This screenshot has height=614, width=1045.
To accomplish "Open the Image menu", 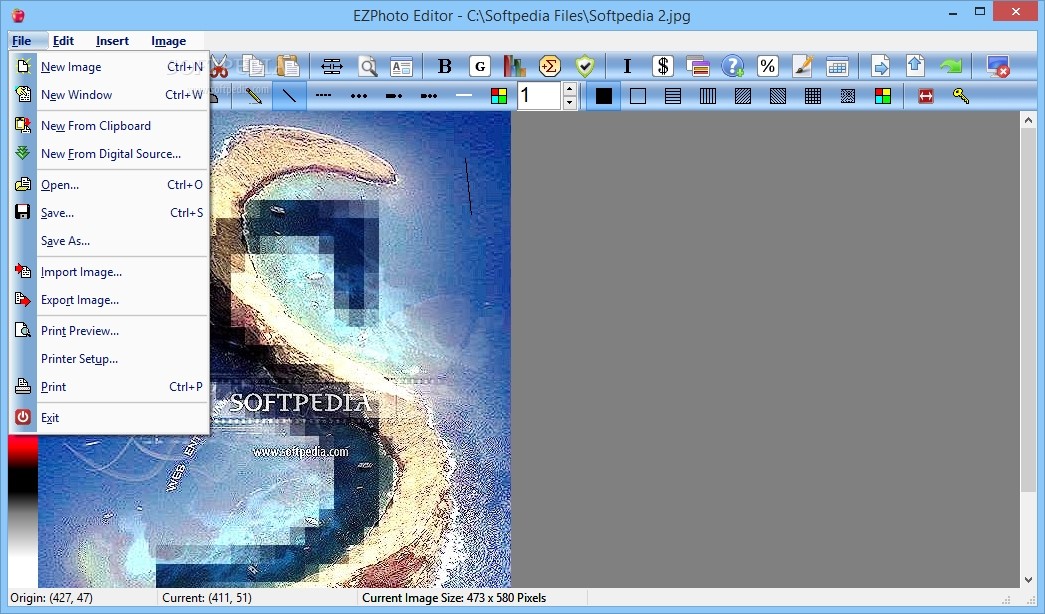I will (x=169, y=41).
